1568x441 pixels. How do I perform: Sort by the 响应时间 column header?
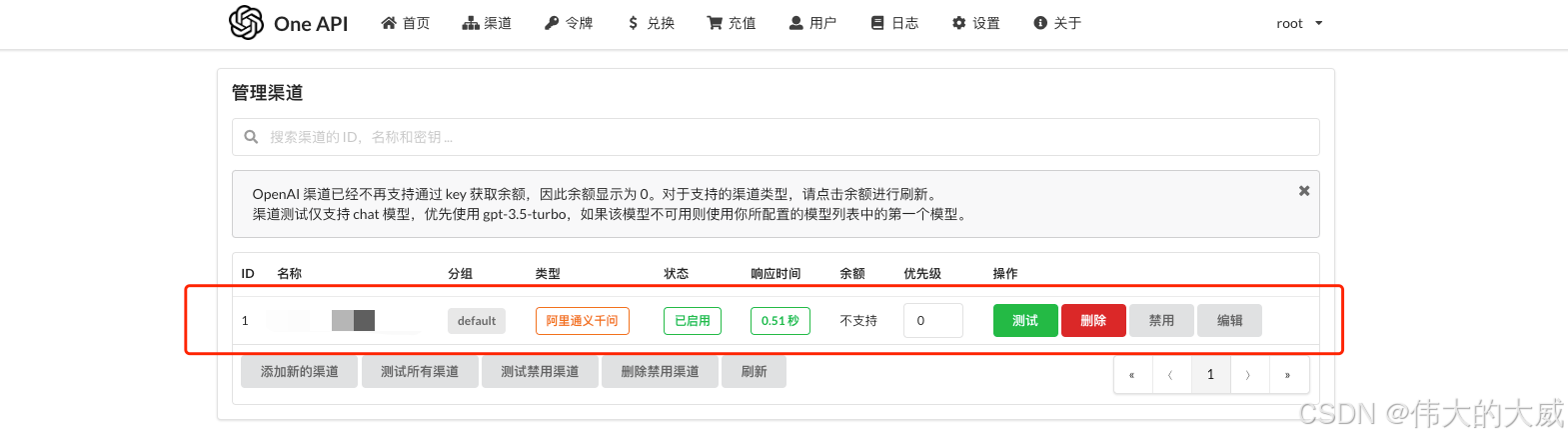776,274
